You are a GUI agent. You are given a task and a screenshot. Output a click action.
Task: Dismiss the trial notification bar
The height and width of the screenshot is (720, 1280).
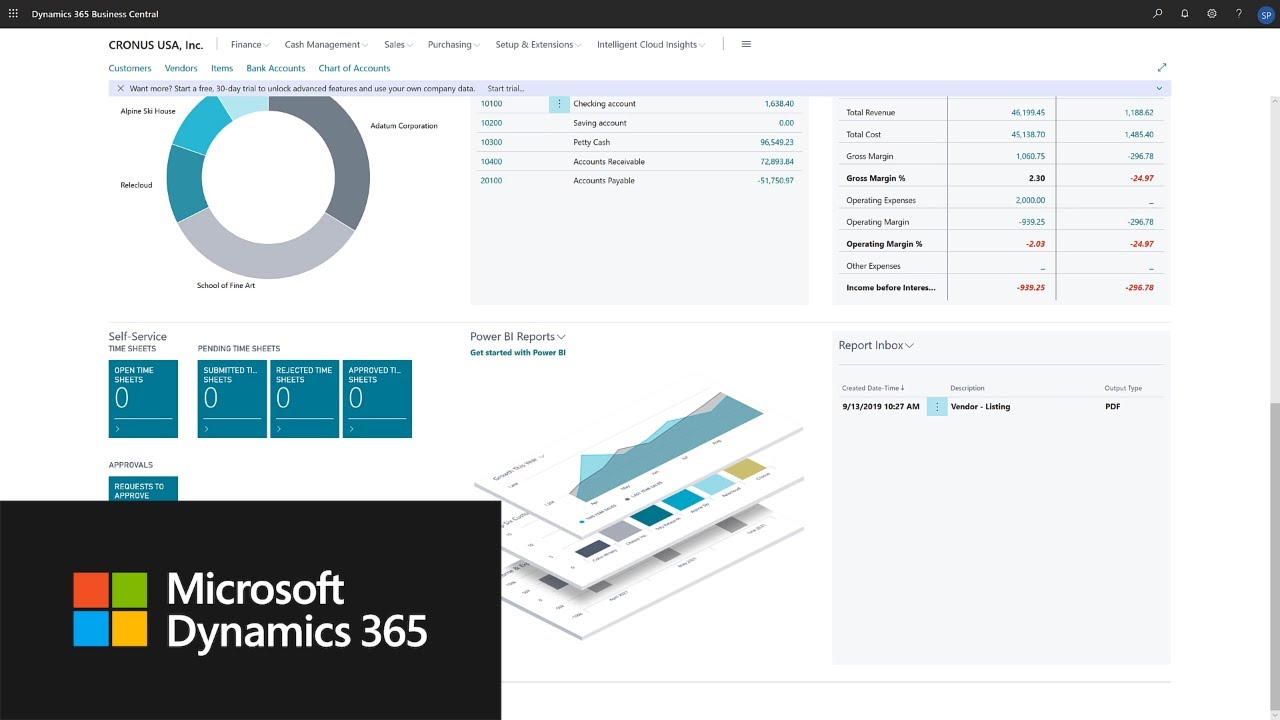[120, 88]
